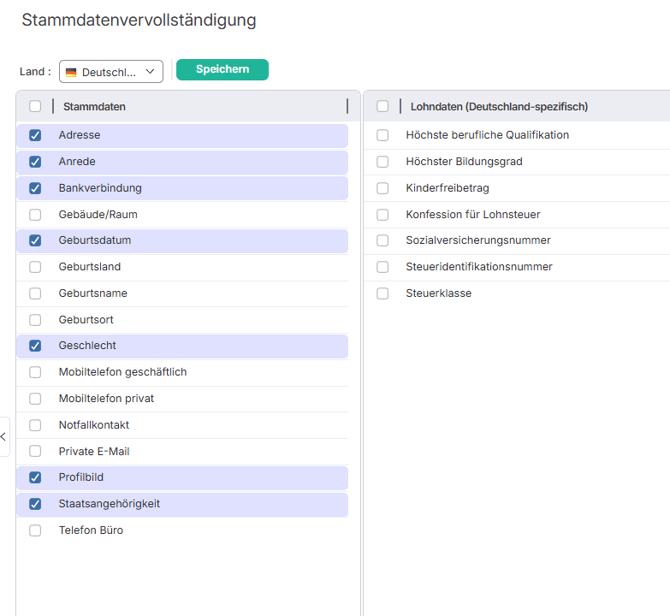Toggle select-all checkbox in Lohndaten header

[382, 107]
